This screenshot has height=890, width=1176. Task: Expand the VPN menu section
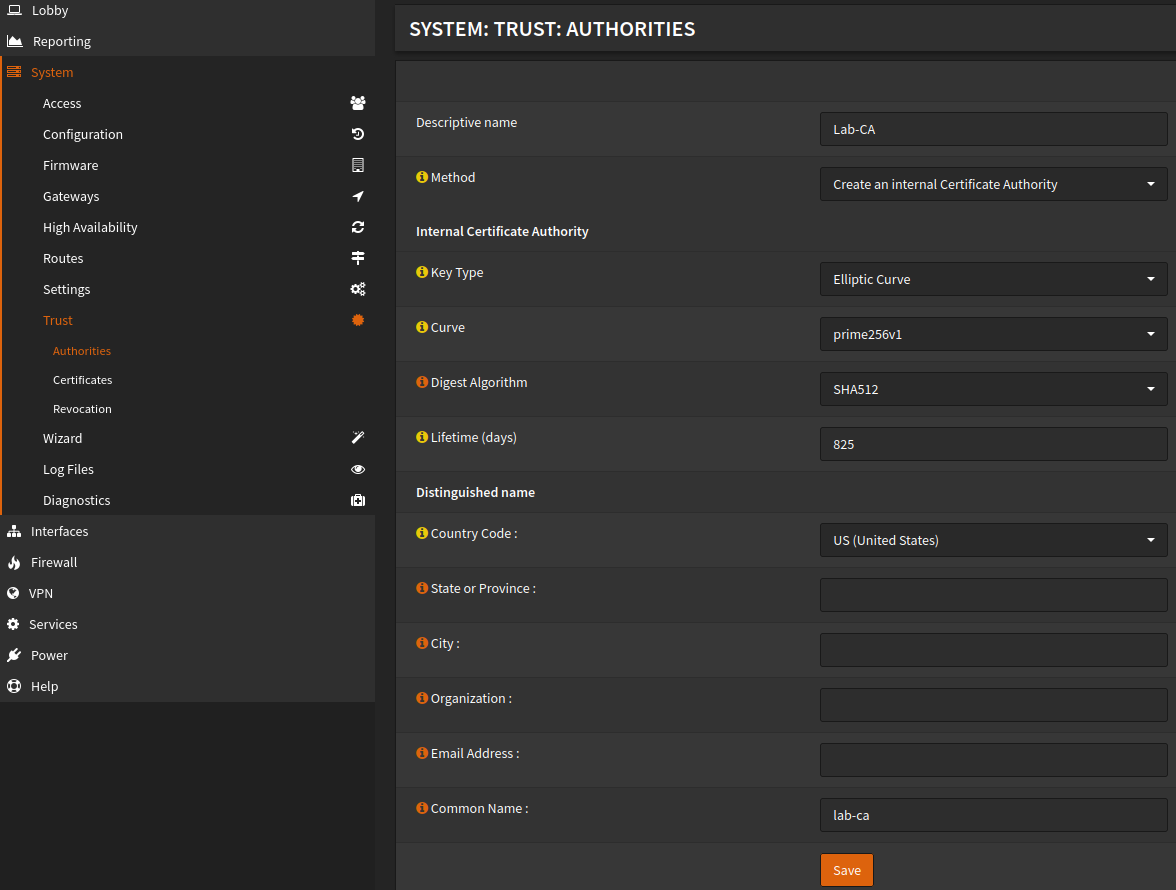(41, 593)
